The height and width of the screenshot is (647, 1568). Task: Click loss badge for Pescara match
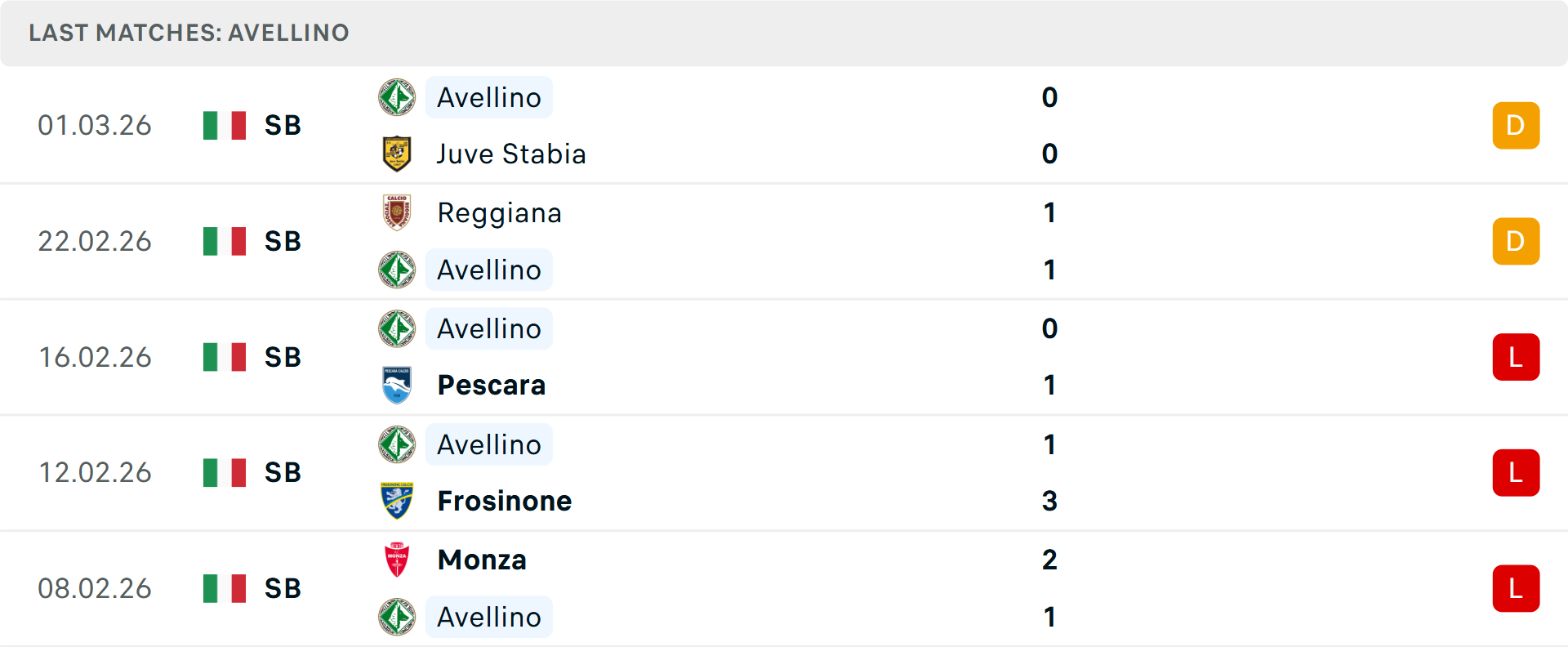pos(1515,357)
